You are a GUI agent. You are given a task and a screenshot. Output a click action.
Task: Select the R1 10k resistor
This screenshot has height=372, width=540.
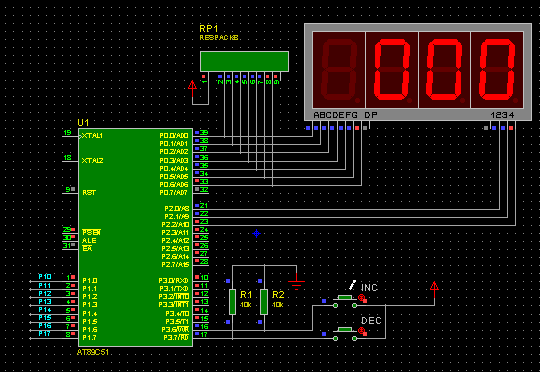tap(232, 302)
